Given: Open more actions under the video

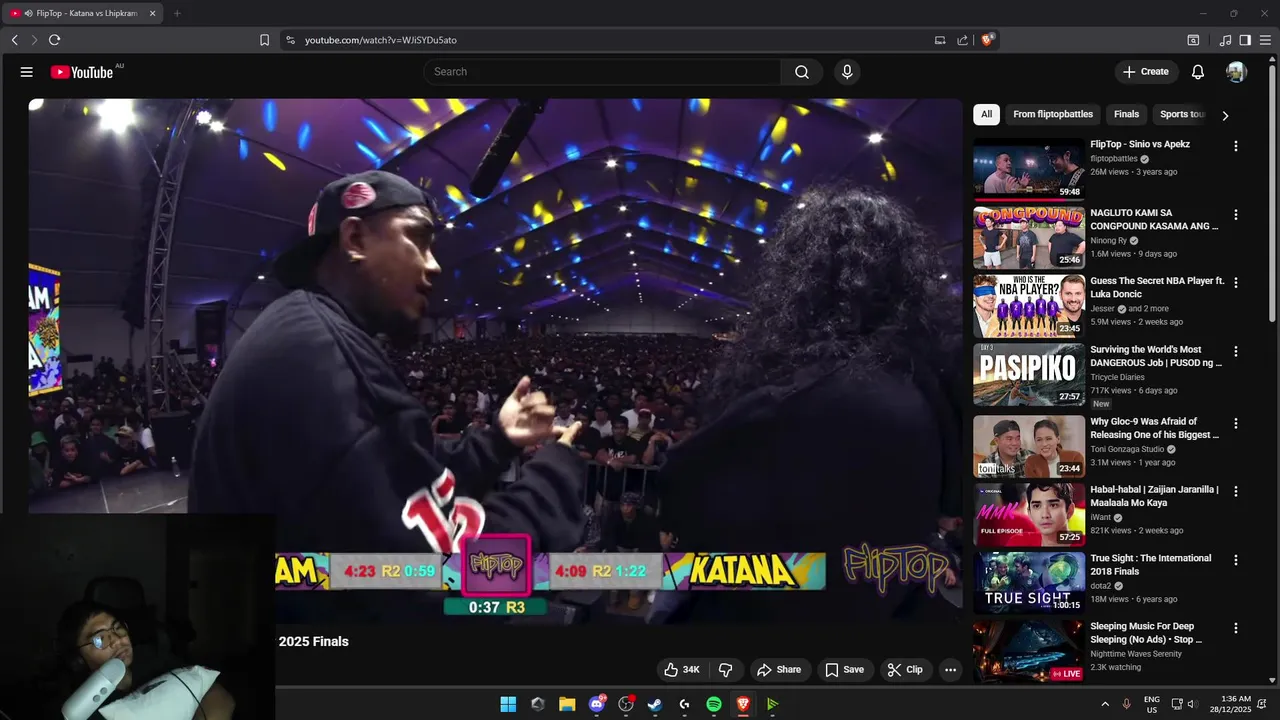Looking at the screenshot, I should [x=951, y=670].
